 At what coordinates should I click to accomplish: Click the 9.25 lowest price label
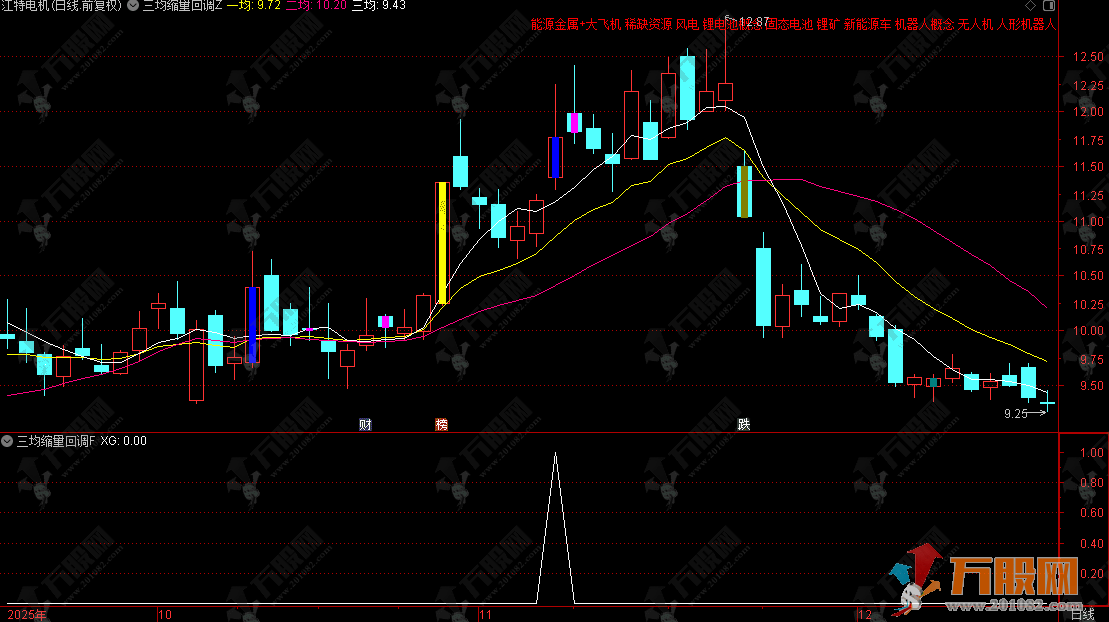tap(1016, 413)
